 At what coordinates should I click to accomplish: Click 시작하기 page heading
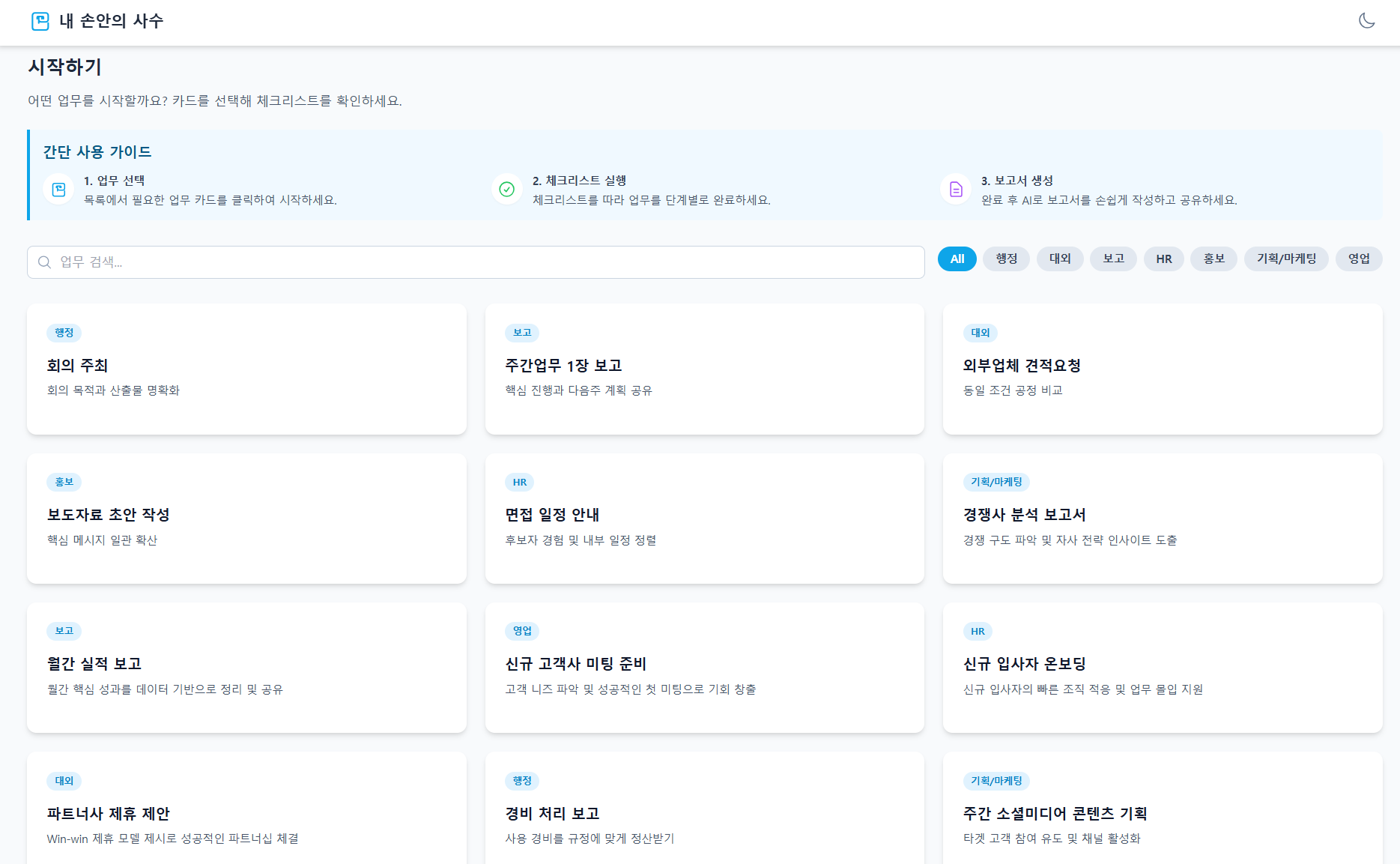click(x=64, y=67)
